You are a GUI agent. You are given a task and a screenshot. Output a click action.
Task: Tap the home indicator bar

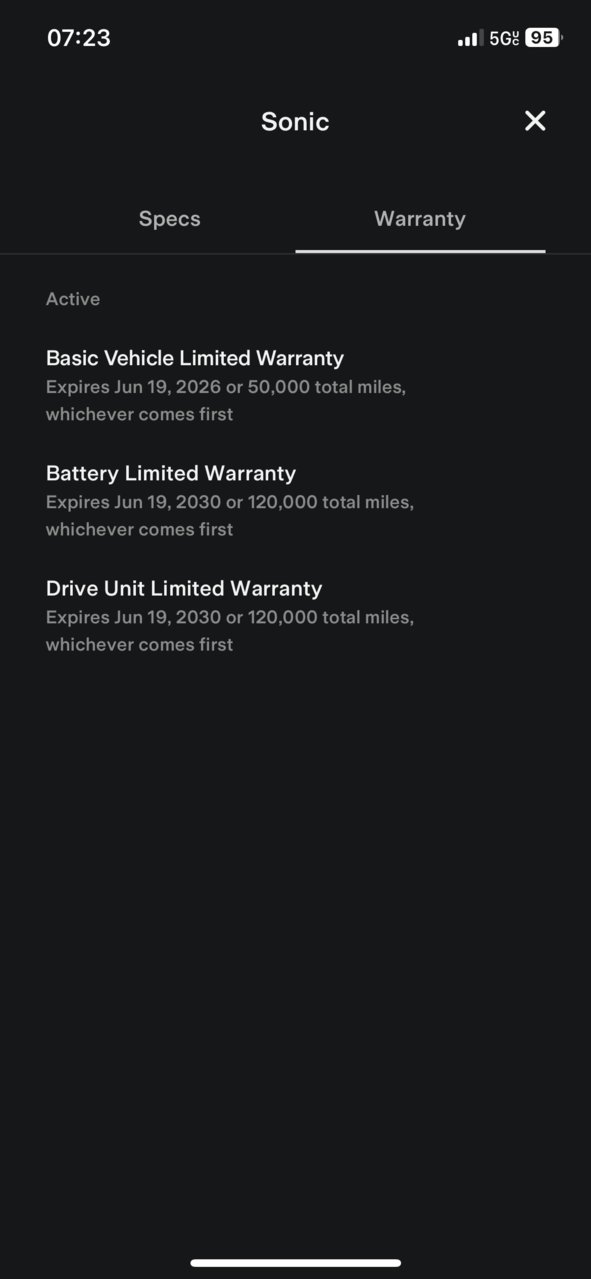(296, 1263)
